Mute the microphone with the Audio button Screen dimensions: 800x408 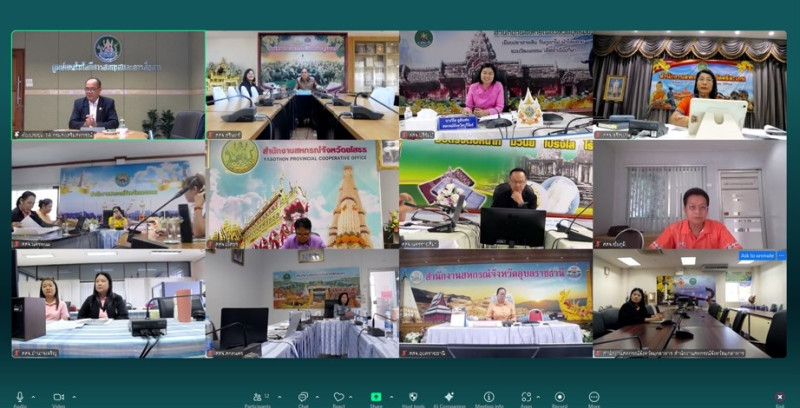click(20, 397)
